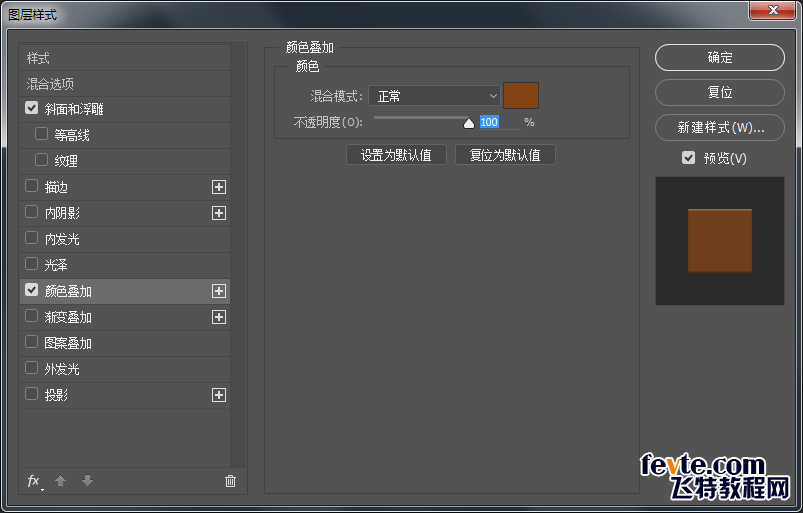Enable 渐变叠加 checkbox
The height and width of the screenshot is (513, 803).
coord(31,316)
